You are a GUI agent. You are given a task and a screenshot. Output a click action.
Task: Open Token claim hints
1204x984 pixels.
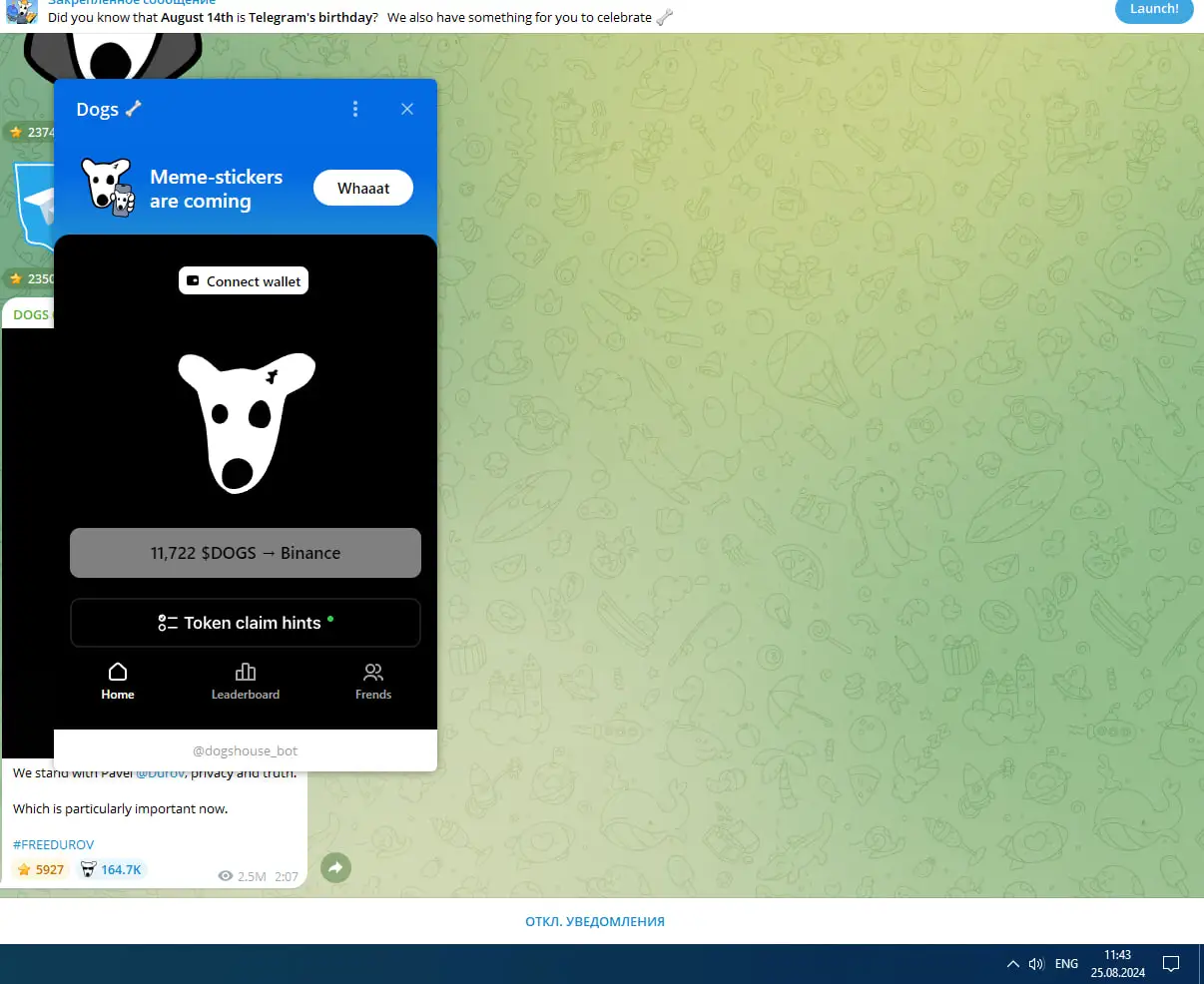(x=246, y=623)
